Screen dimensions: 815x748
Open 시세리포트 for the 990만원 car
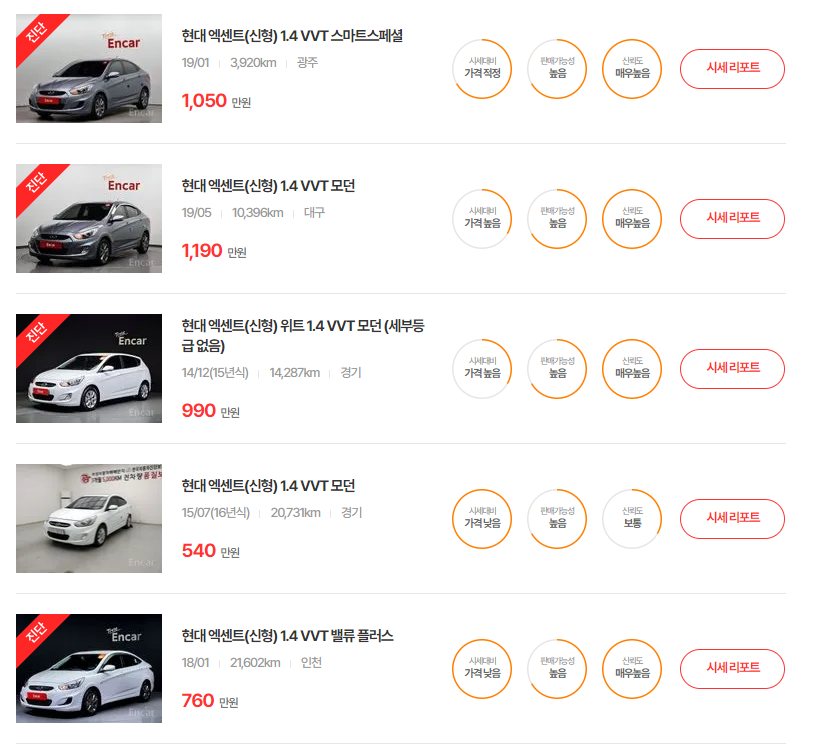(x=732, y=369)
